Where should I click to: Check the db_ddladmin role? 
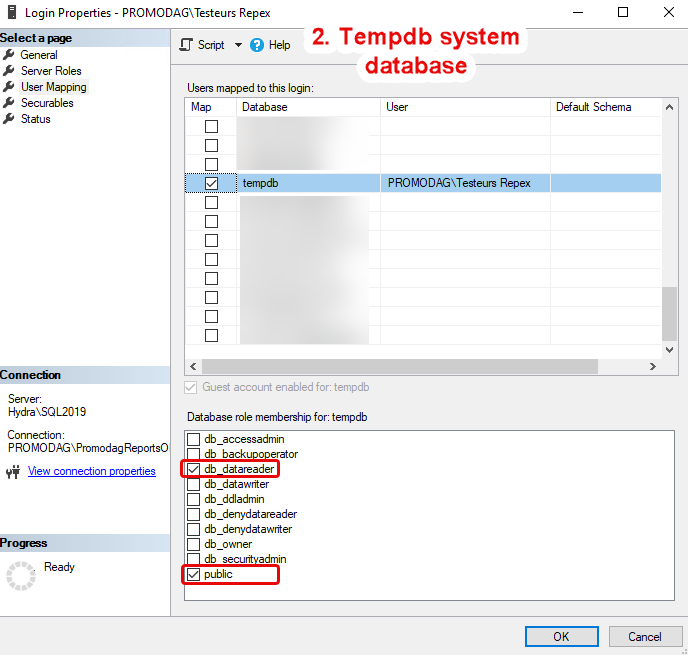click(193, 499)
